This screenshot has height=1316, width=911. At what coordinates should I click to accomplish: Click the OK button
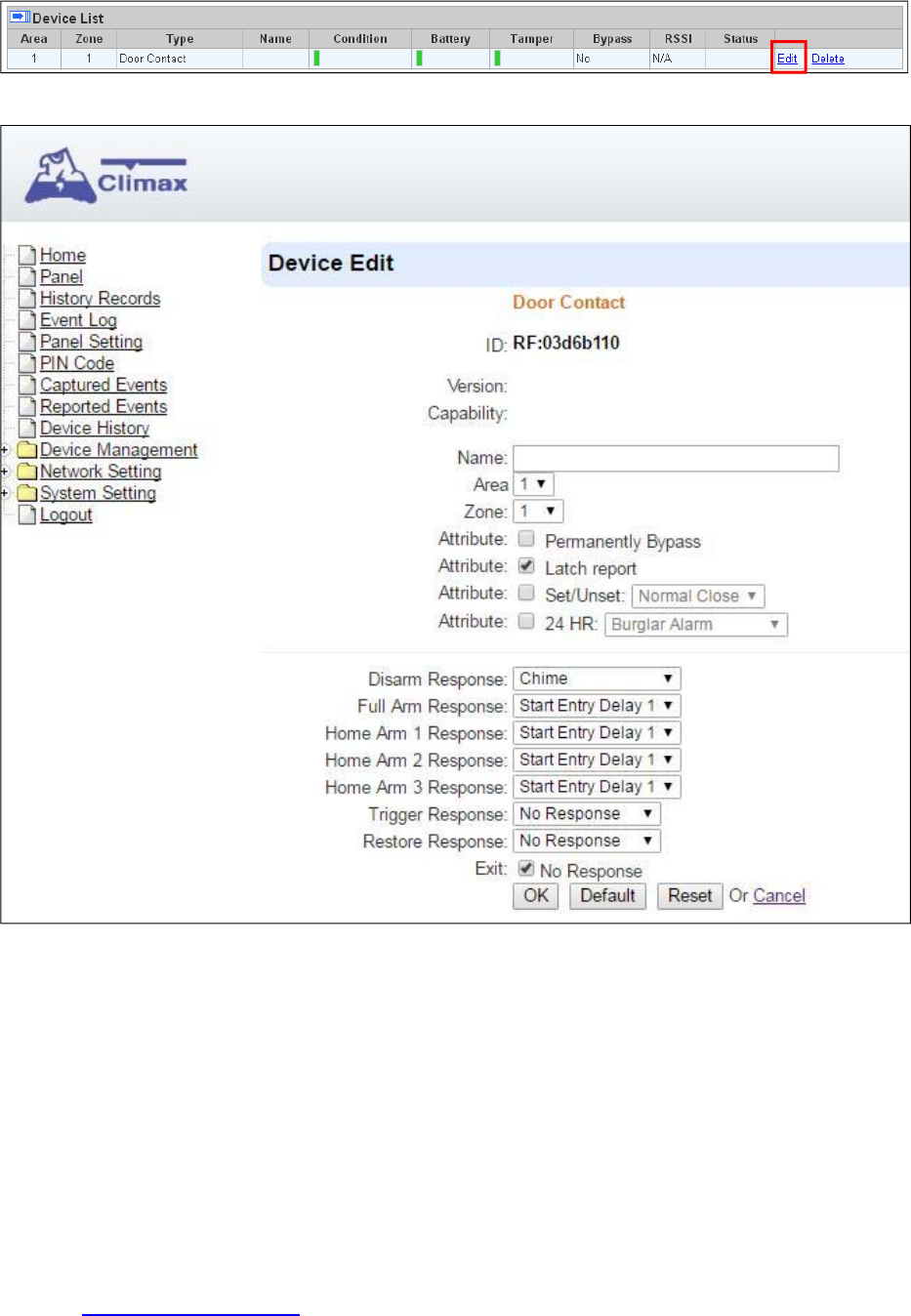pos(536,896)
